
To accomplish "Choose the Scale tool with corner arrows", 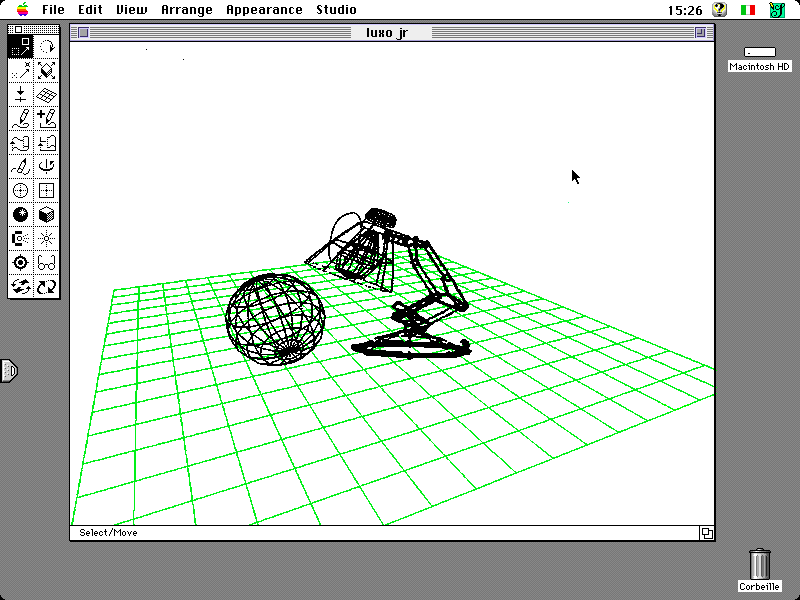I will 46,71.
